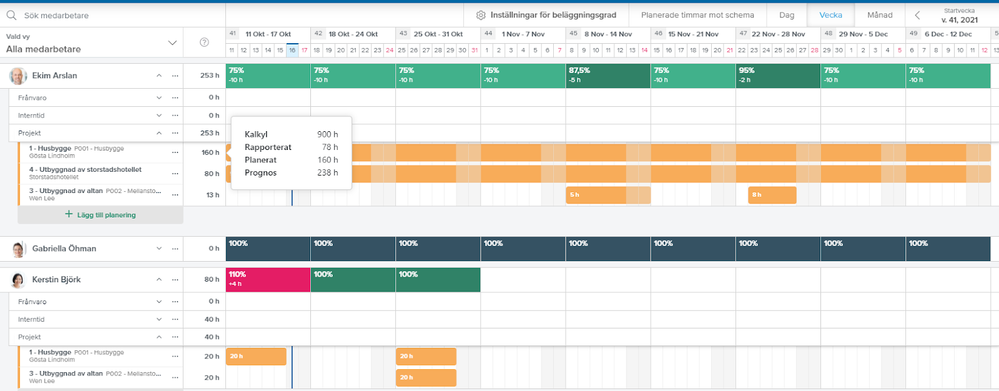Viewport: 999px width, 391px height.
Task: Collapse Ekim Arslan's row
Action: [159, 76]
